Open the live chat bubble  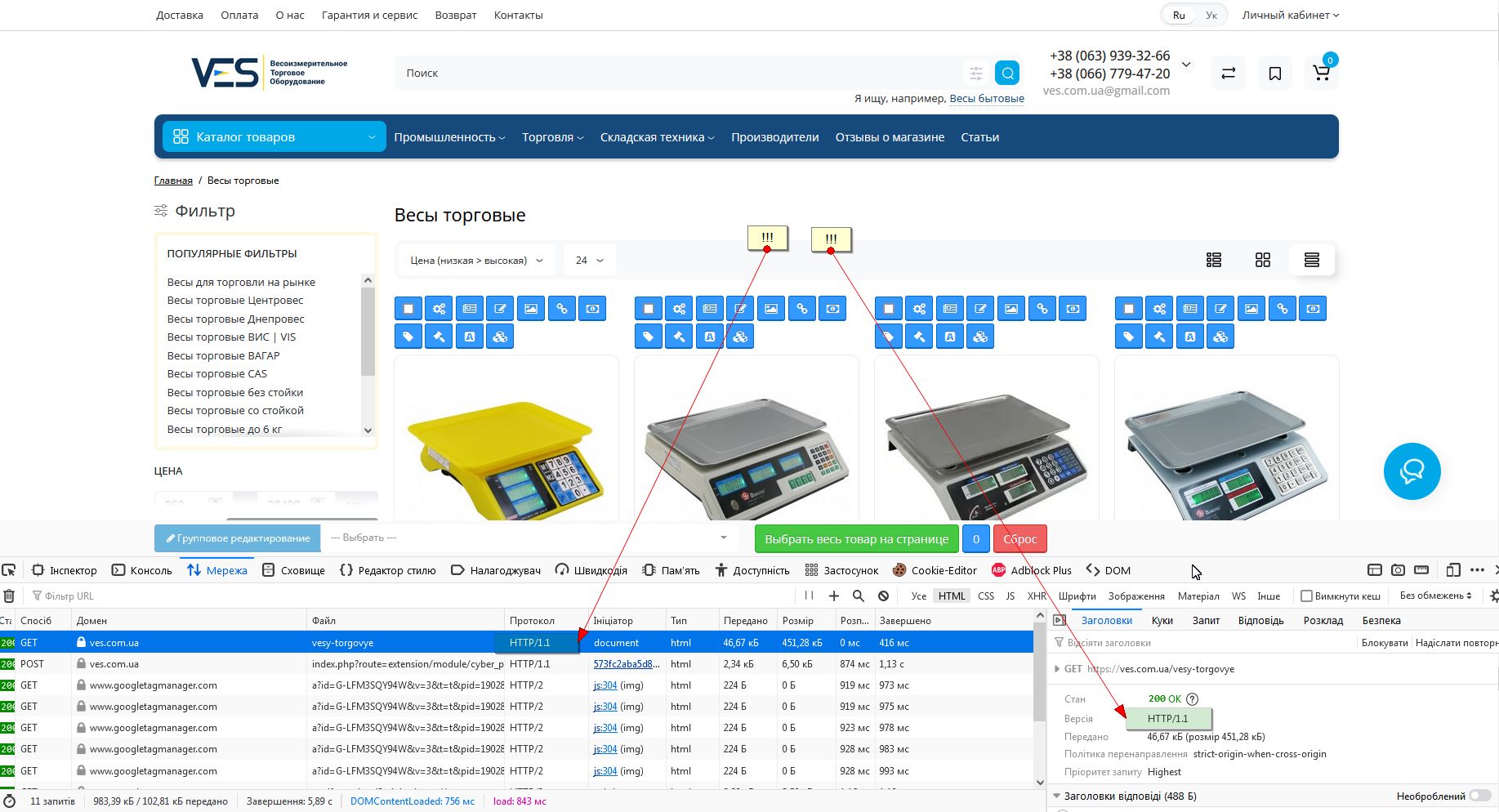coord(1412,471)
